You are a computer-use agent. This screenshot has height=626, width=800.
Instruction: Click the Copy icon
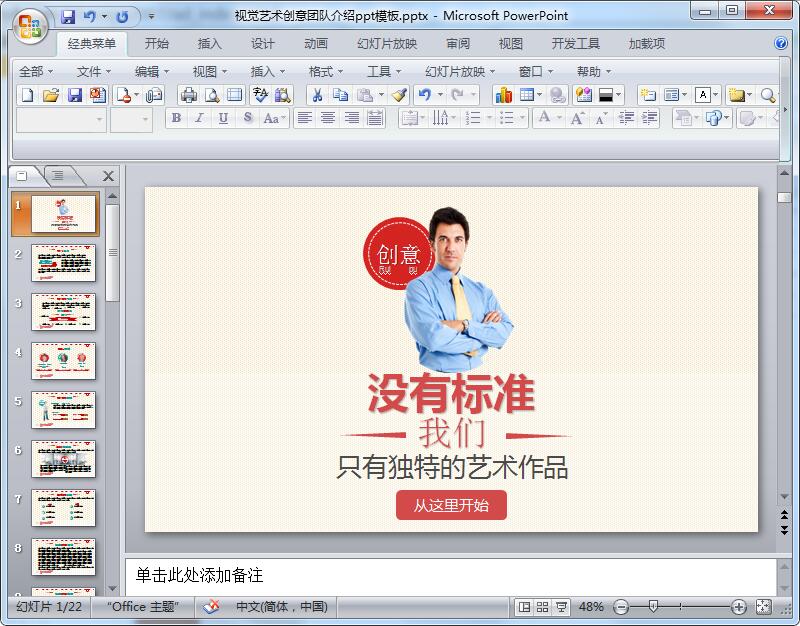pyautogui.click(x=340, y=95)
